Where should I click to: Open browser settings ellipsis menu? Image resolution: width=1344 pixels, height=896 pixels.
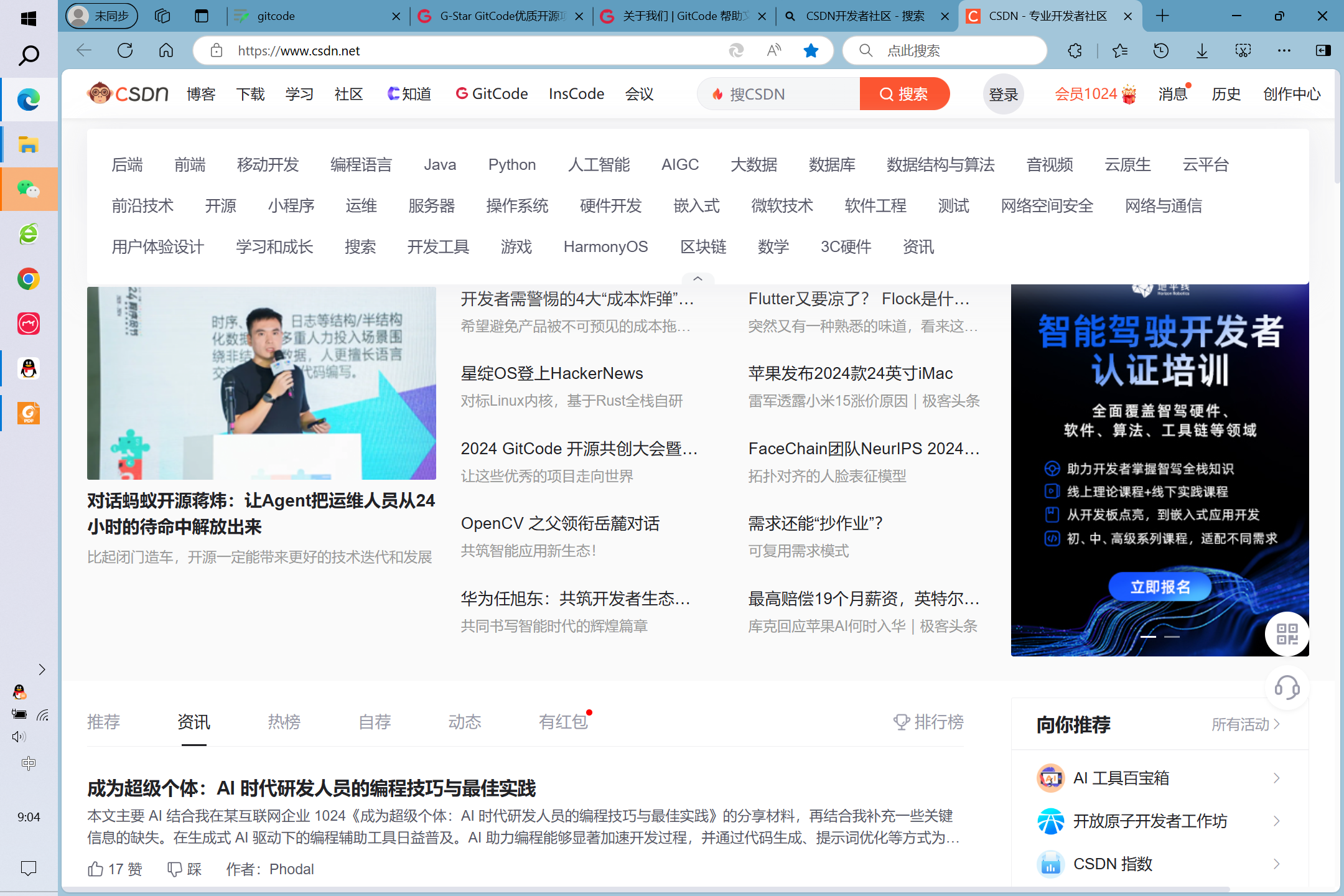pyautogui.click(x=1284, y=50)
